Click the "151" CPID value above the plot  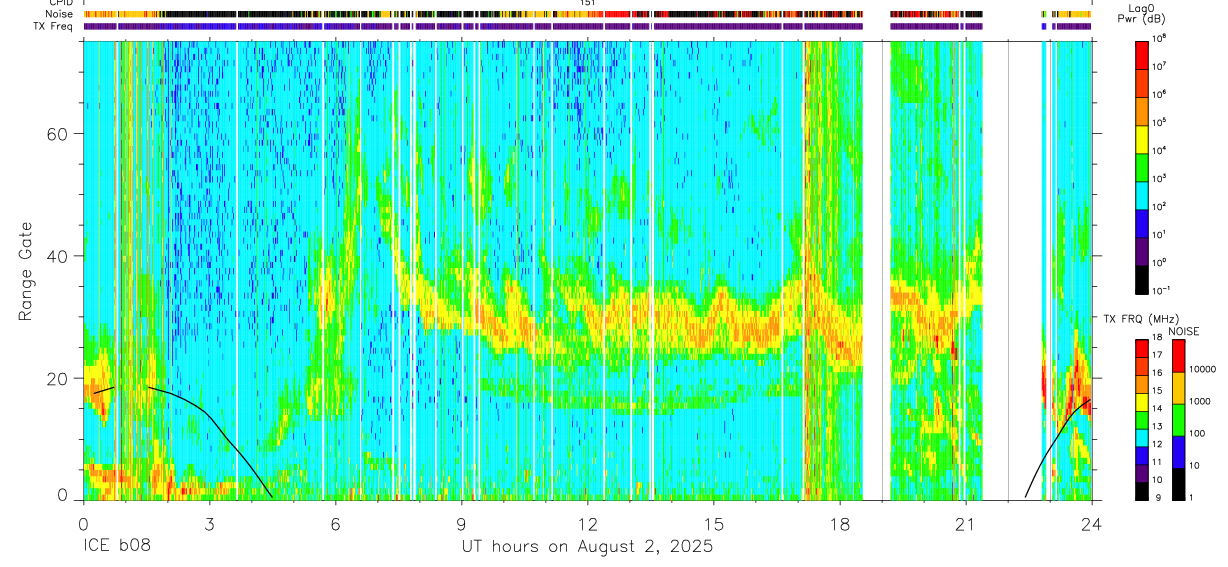[588, 4]
